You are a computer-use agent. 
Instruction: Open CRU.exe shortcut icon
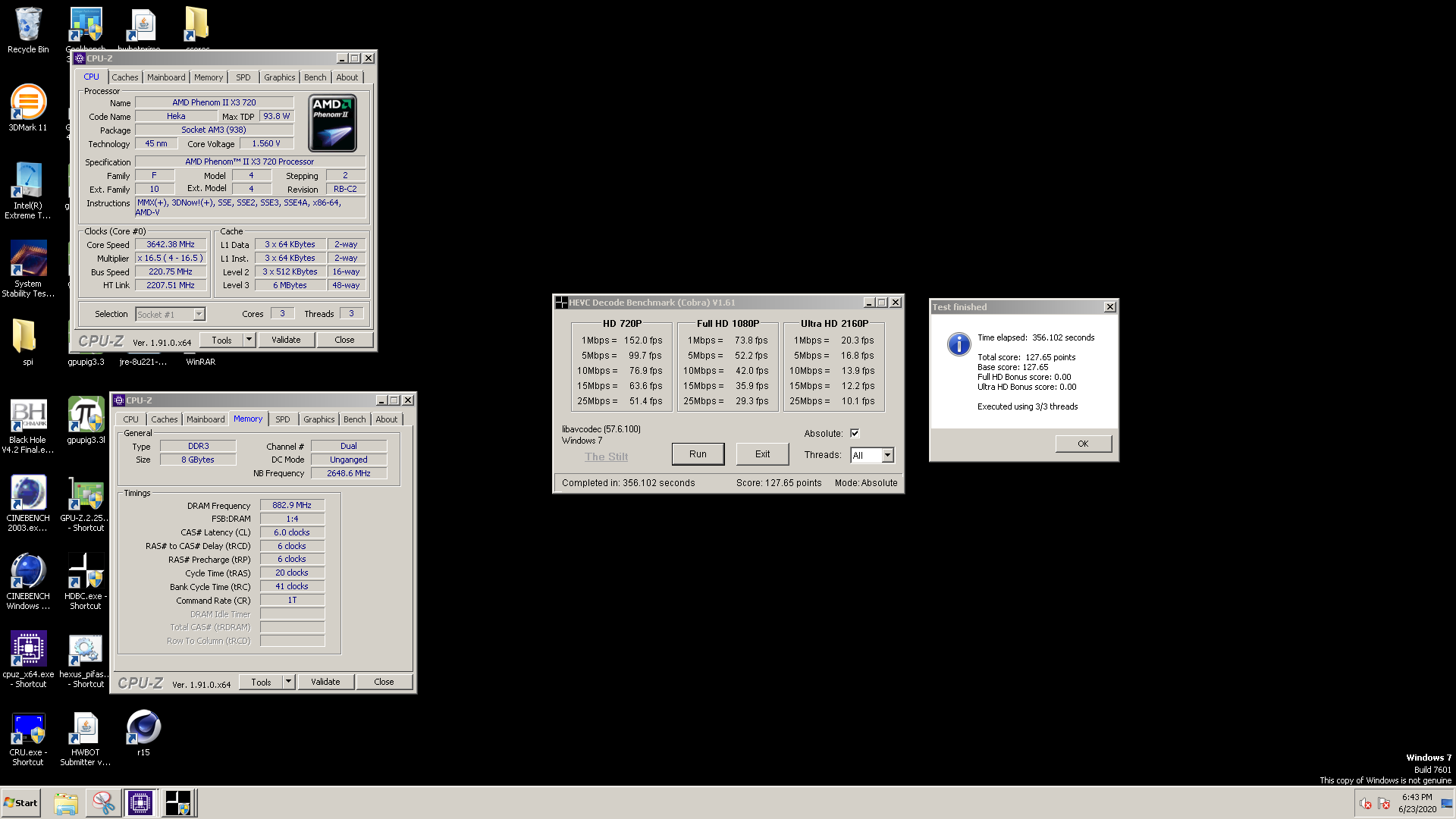click(x=28, y=738)
